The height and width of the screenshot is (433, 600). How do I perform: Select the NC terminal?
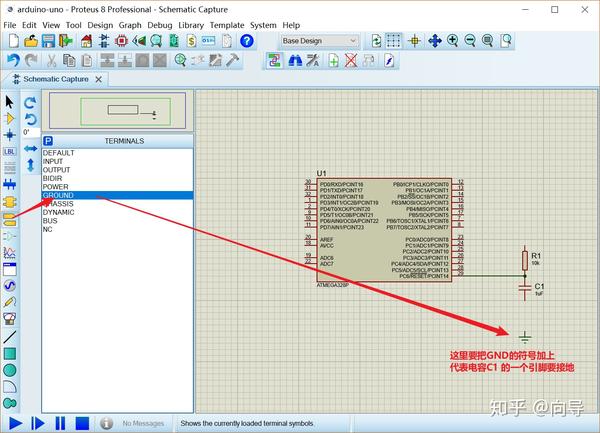pos(117,229)
